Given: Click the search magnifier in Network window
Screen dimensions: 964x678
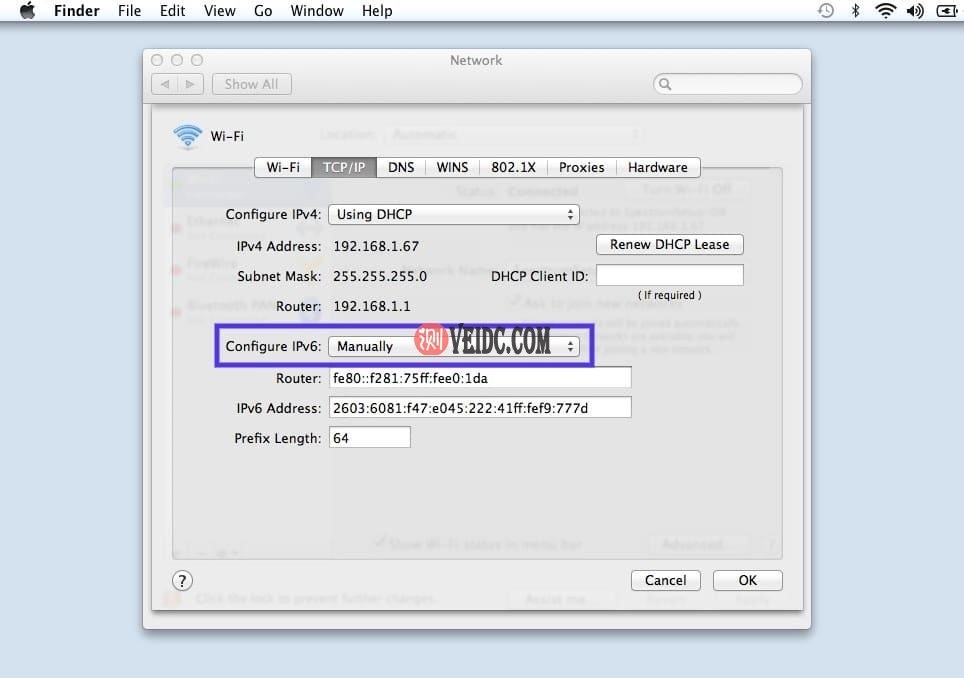Looking at the screenshot, I should pos(665,84).
